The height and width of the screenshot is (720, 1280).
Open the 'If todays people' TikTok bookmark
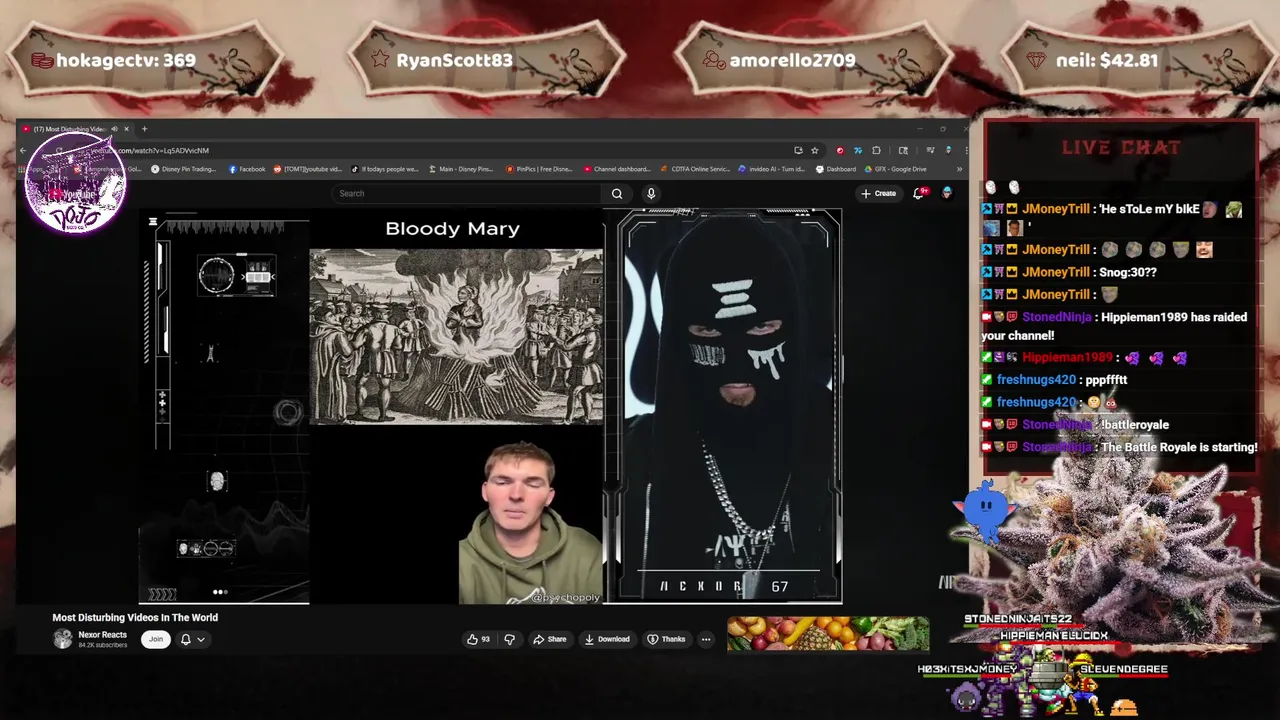[x=384, y=169]
